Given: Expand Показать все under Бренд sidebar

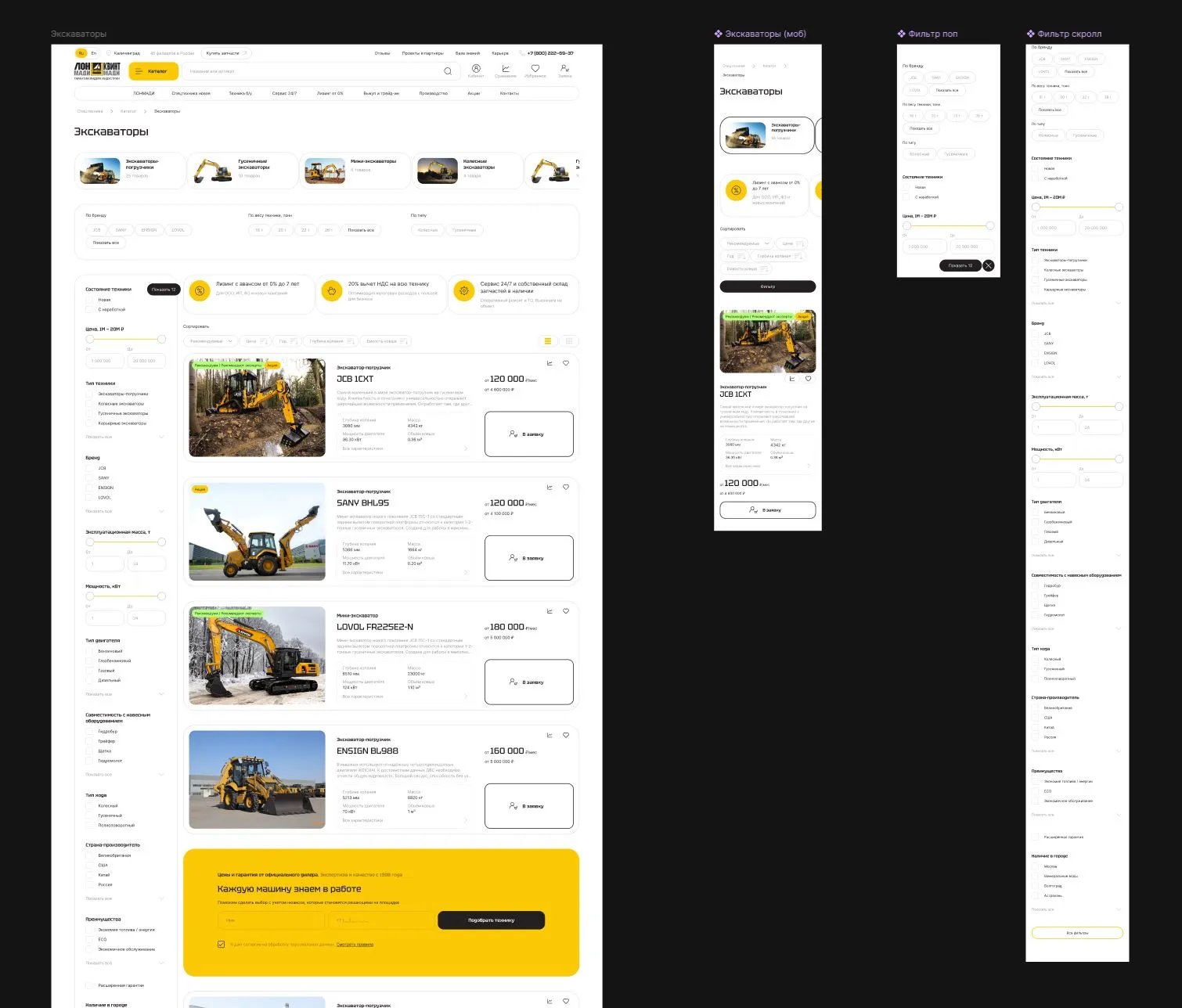Looking at the screenshot, I should (125, 511).
